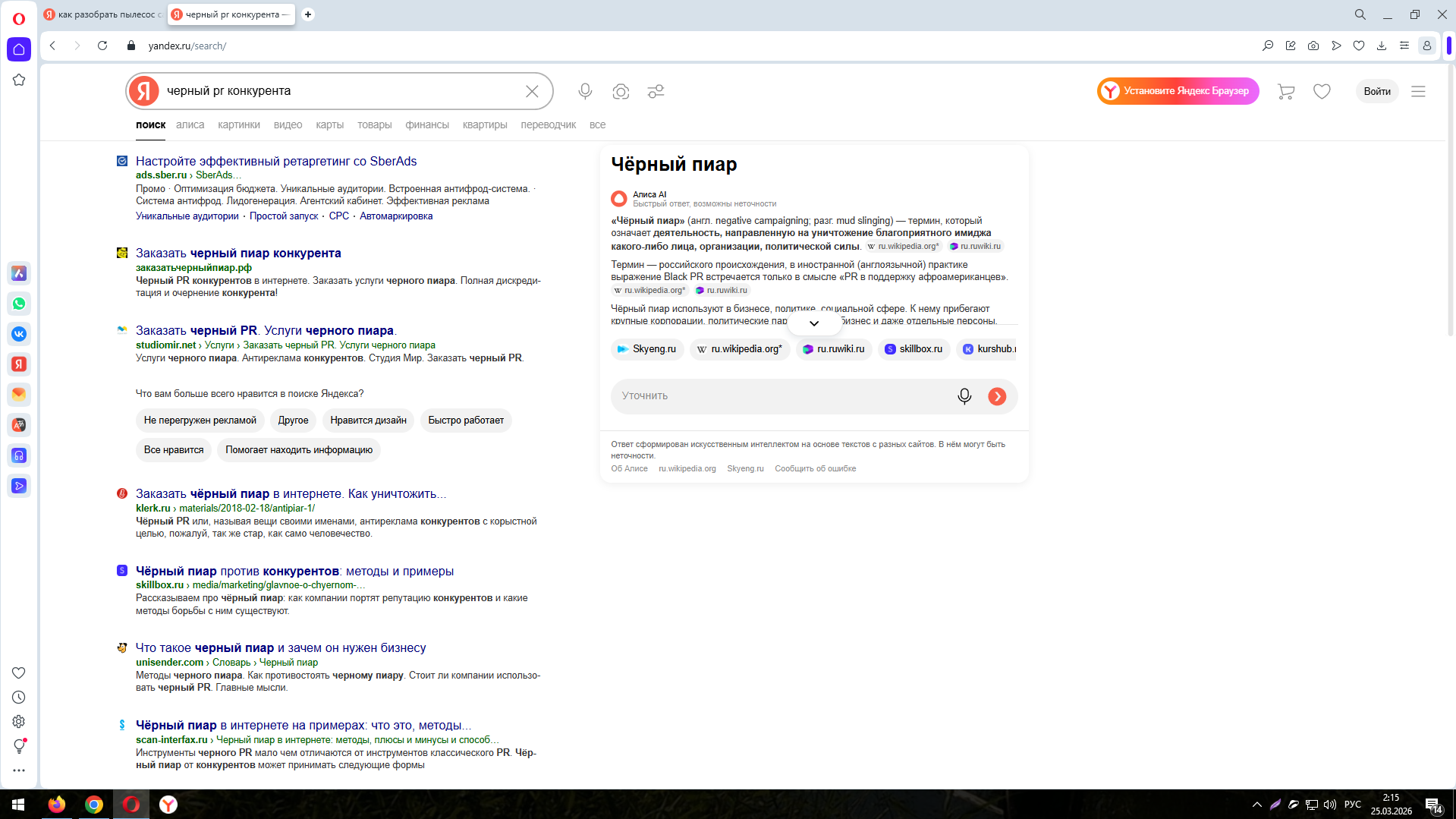Open VK messenger in Opera sidebar
1456x819 pixels.
click(19, 334)
